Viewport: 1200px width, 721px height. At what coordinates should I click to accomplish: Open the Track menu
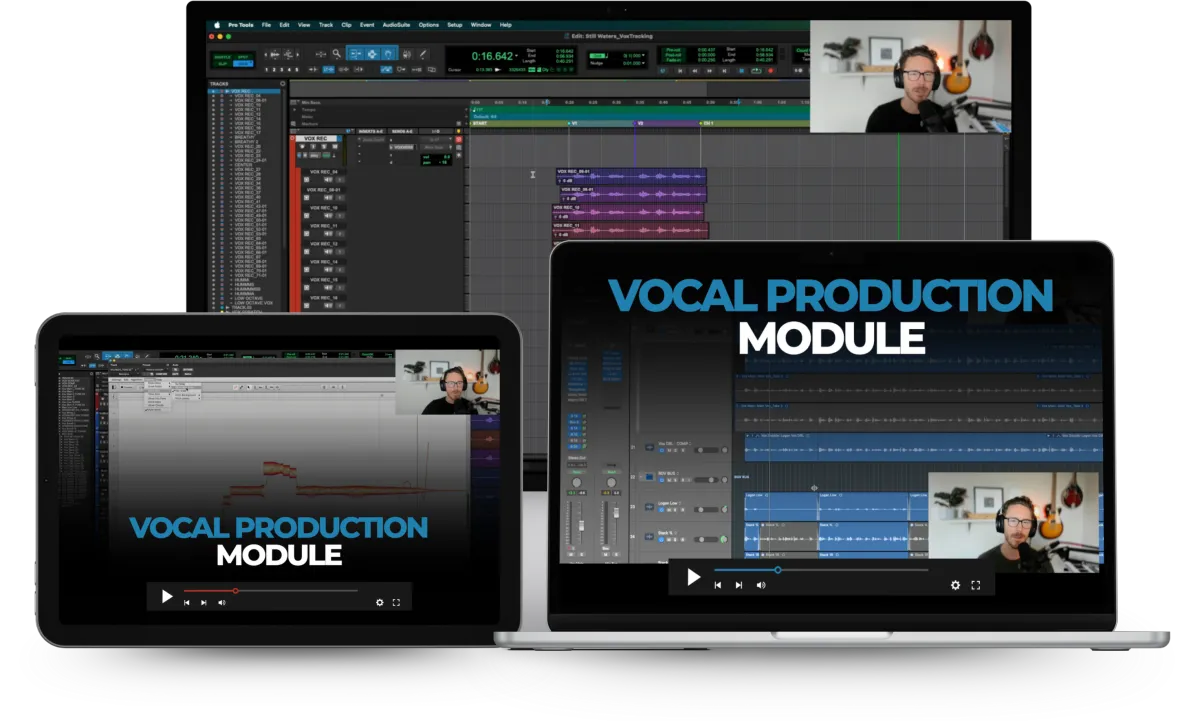(326, 25)
